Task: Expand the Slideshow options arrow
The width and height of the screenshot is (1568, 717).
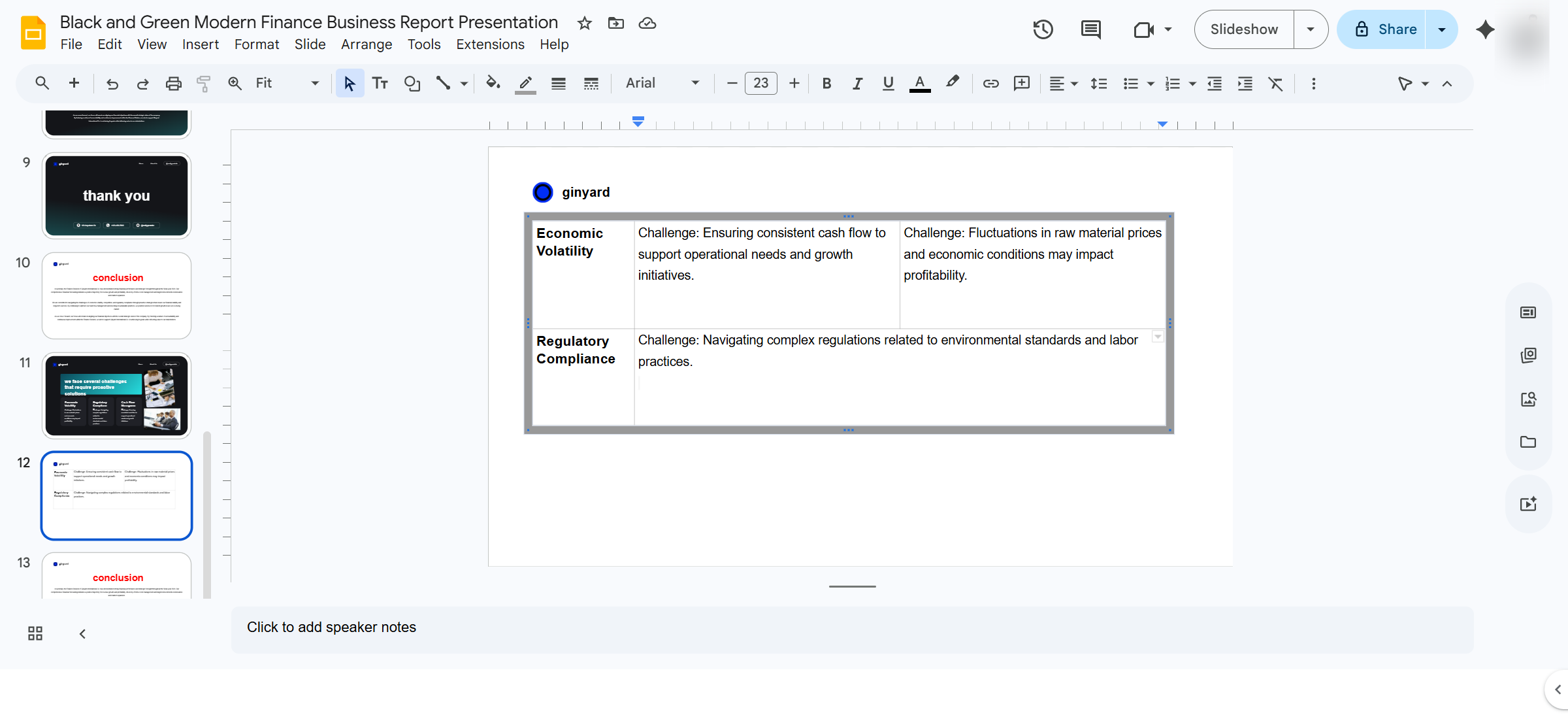Action: [x=1310, y=29]
